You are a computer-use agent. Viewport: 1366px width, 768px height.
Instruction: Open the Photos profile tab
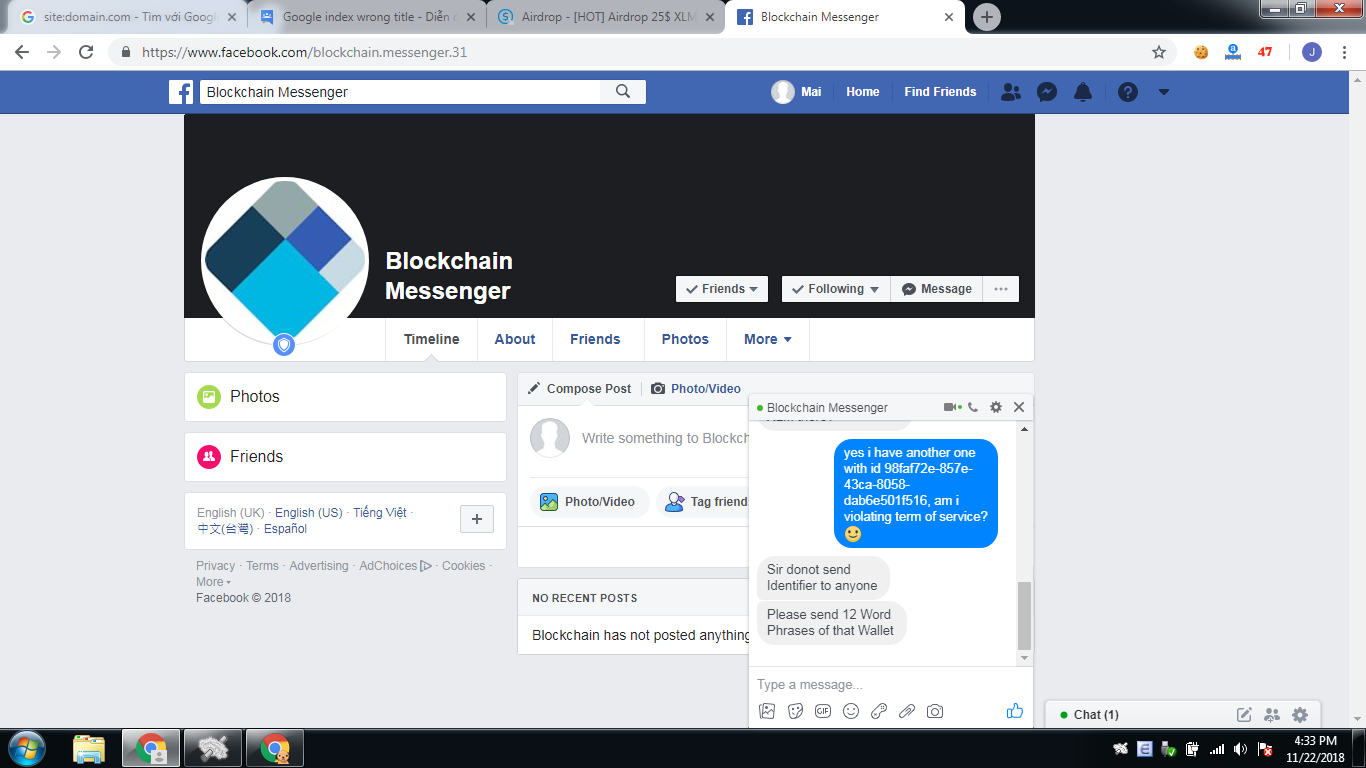coord(685,339)
